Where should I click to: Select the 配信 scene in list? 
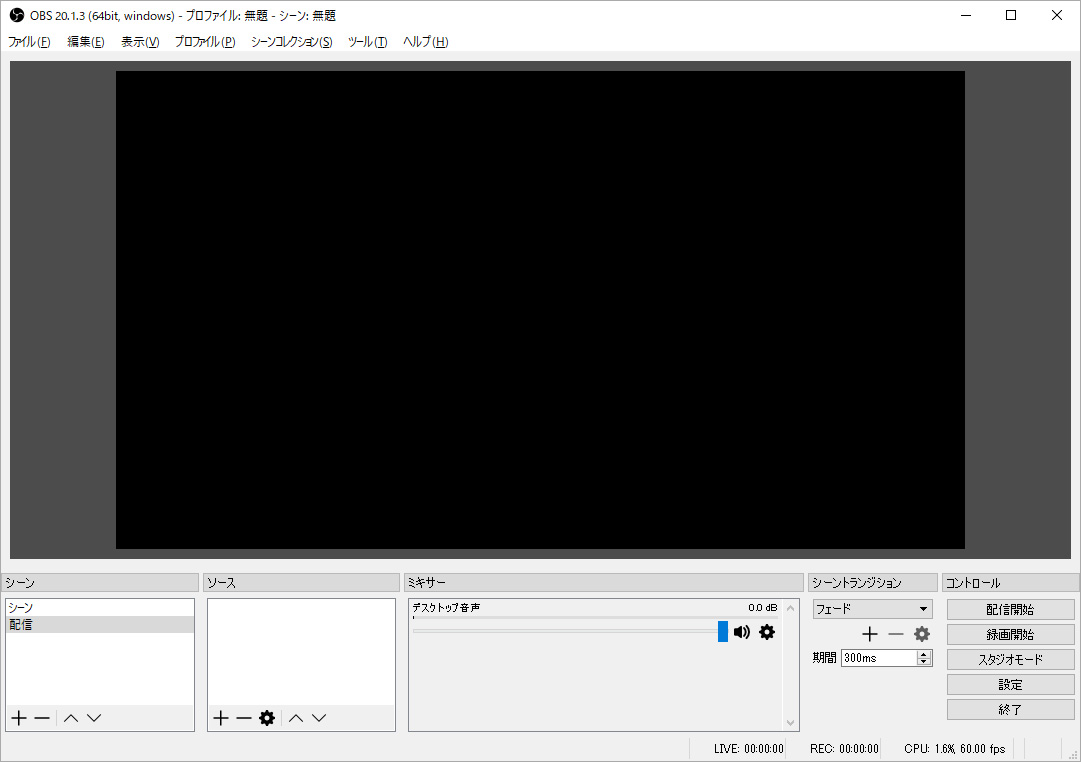[100, 624]
